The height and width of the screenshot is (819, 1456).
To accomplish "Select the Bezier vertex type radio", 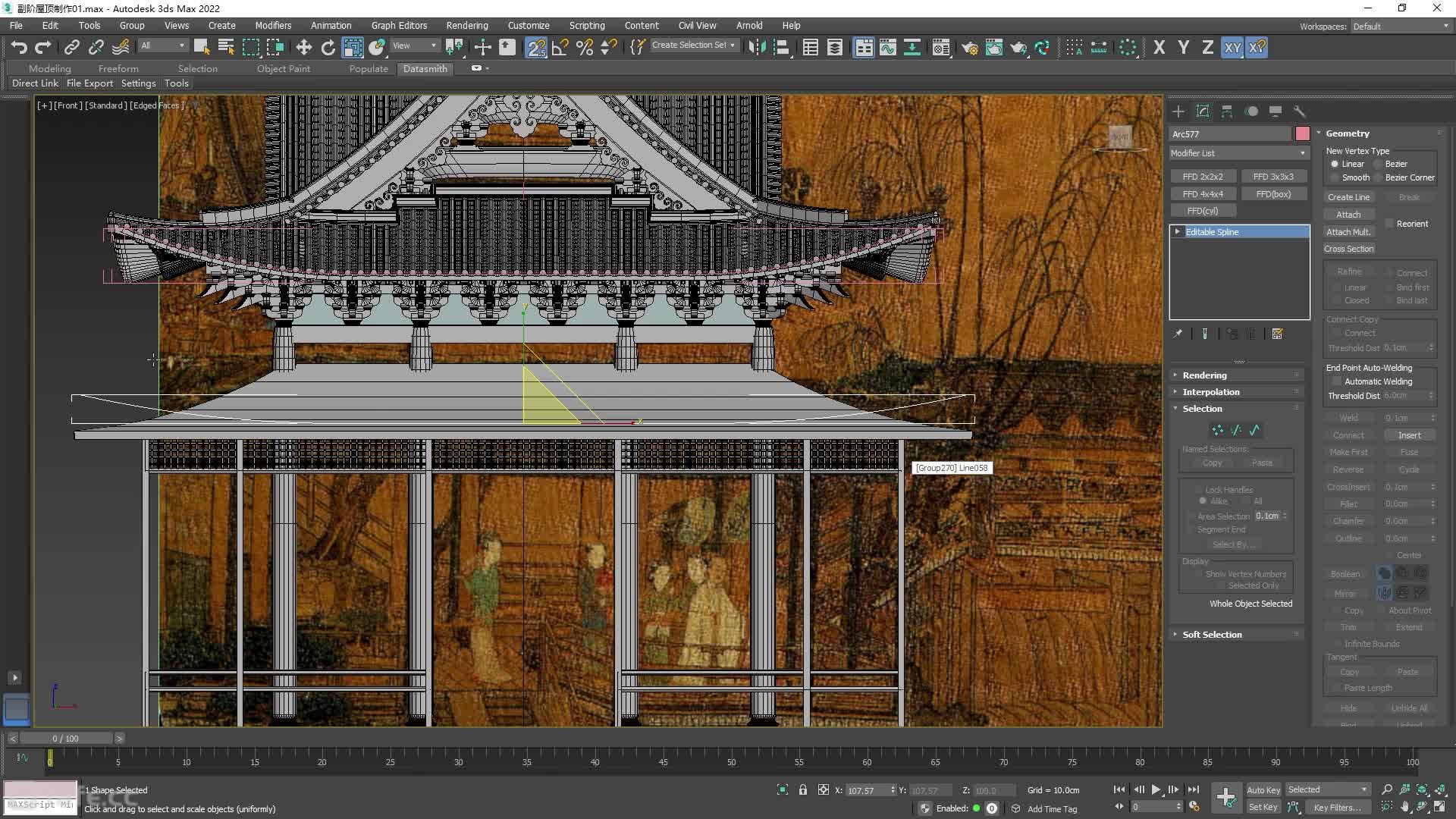I will (x=1378, y=164).
